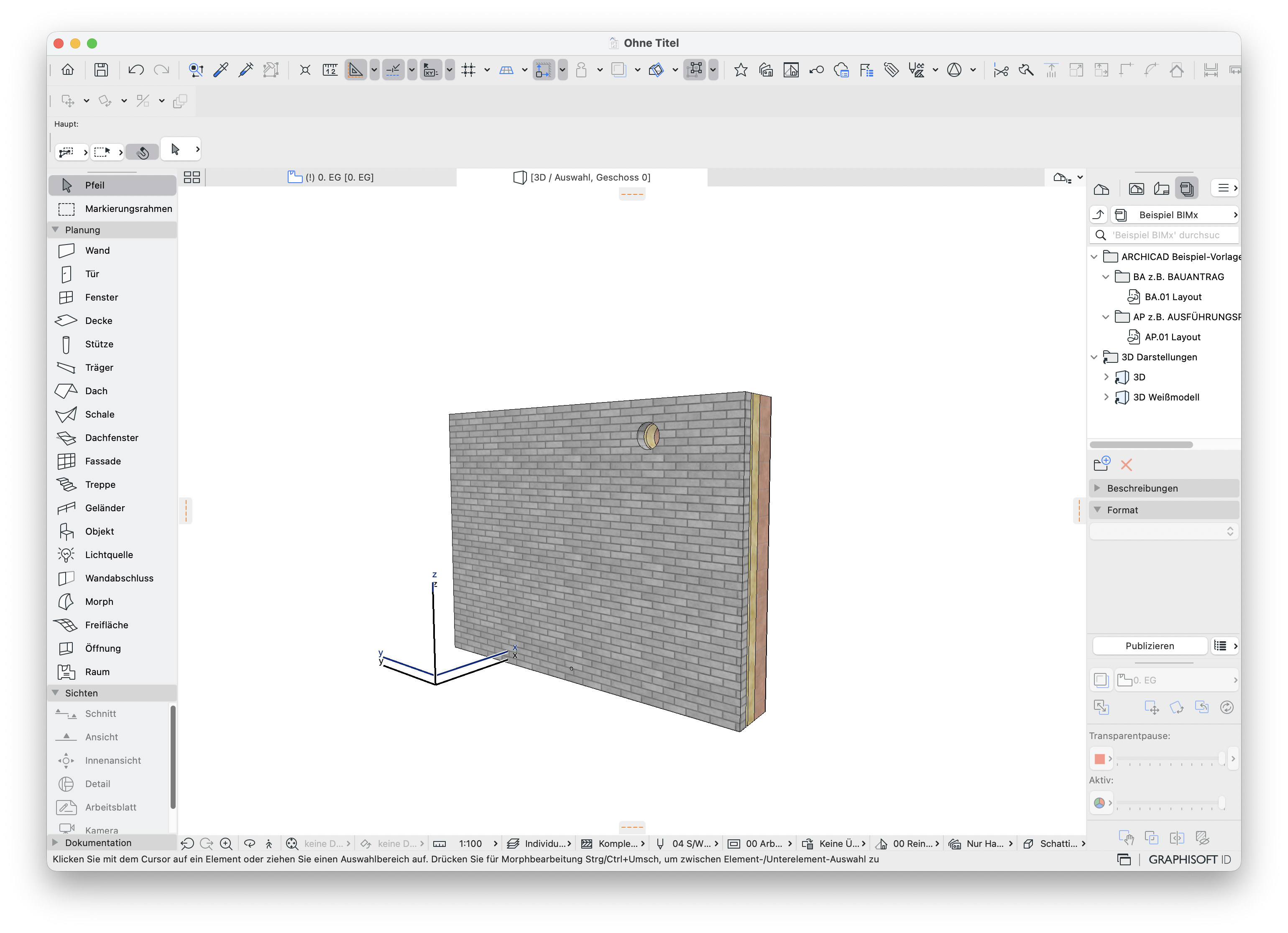The width and height of the screenshot is (1288, 933).
Task: Select the Wand tool
Action: pos(112,250)
